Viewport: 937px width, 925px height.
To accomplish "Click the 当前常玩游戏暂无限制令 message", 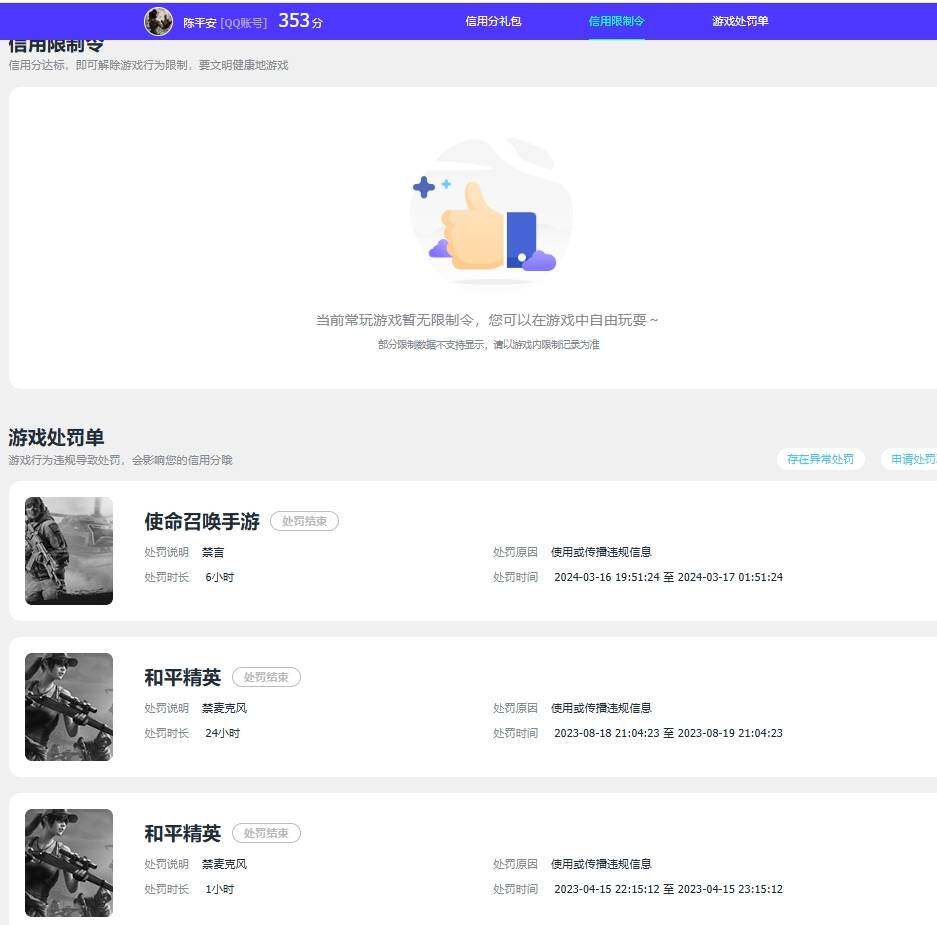I will (486, 320).
